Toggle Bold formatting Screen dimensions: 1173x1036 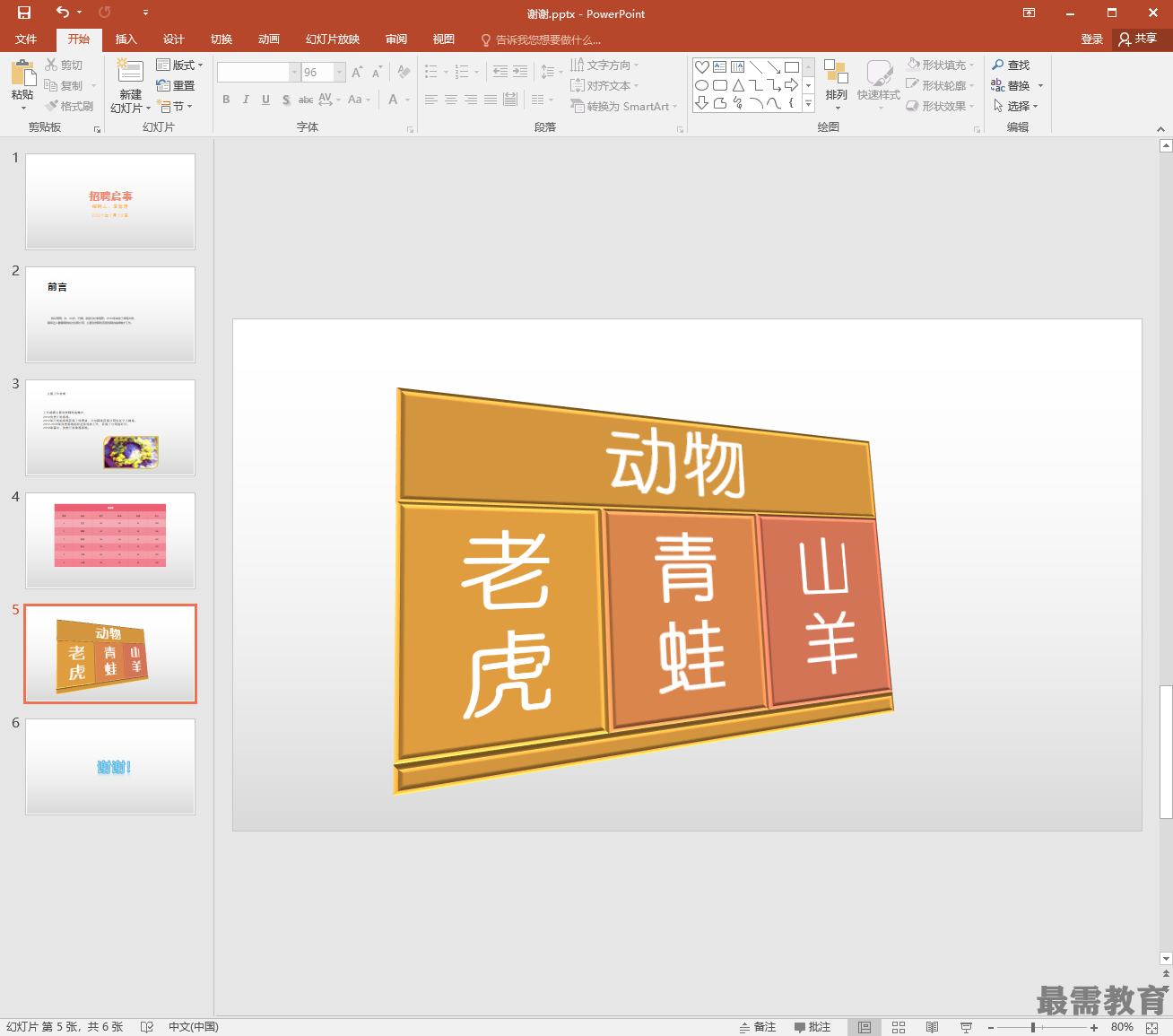point(226,100)
